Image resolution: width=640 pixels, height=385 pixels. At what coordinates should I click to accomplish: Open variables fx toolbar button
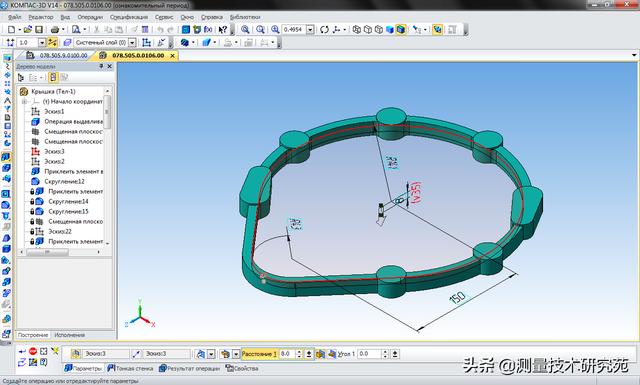point(208,29)
